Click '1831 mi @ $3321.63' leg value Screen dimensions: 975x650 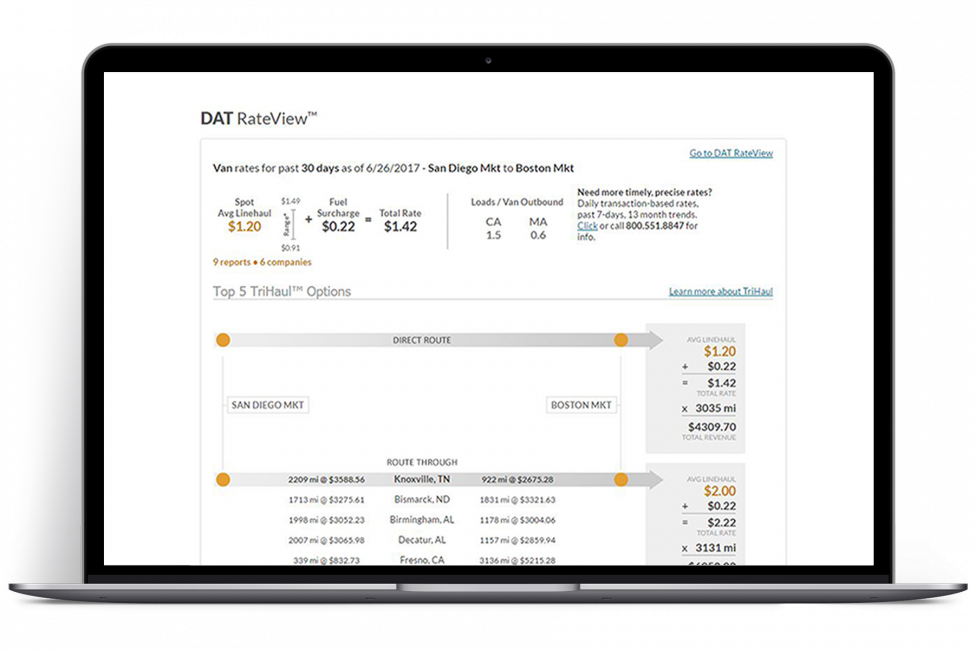point(517,499)
